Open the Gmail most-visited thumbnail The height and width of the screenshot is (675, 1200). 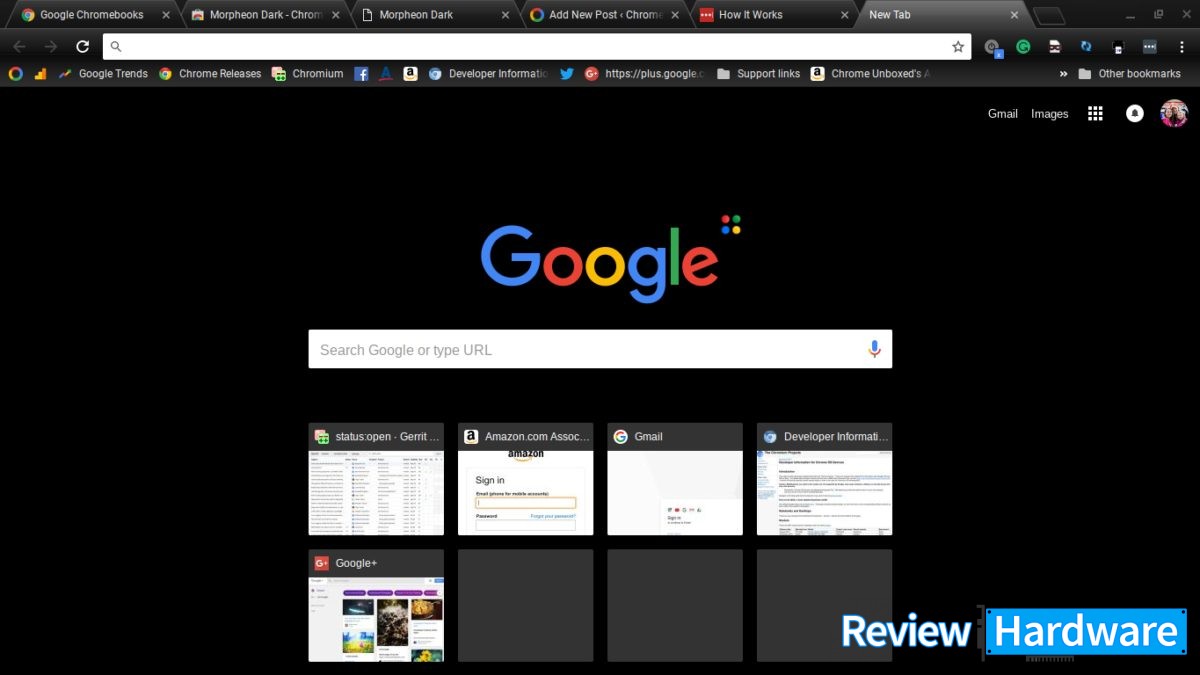click(675, 479)
